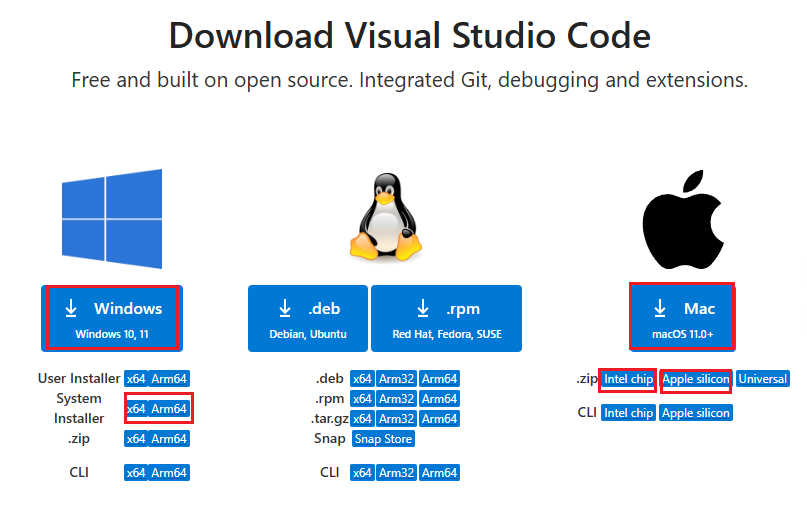The width and height of the screenshot is (807, 524).
Task: Pick Linux .rpm x64 link
Action: click(362, 398)
